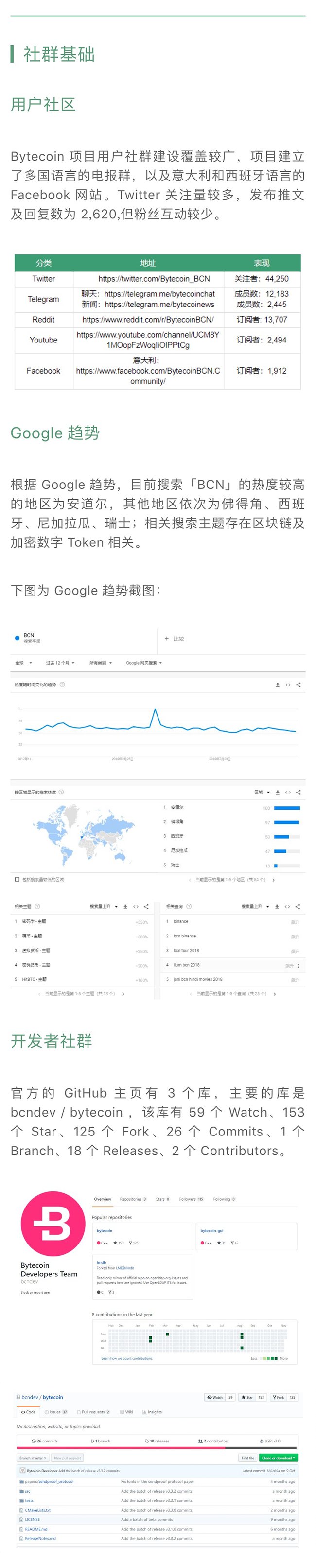
Task: Open the Clone or download dropdown
Action: tap(278, 1458)
